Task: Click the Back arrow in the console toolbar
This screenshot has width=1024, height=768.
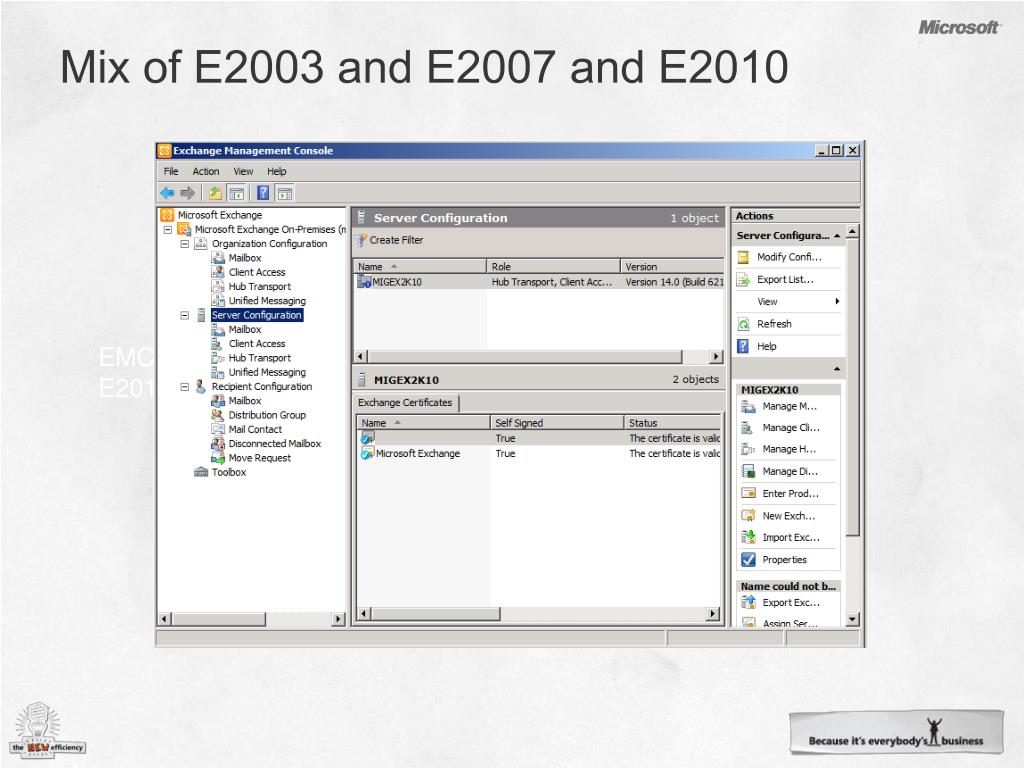Action: click(x=167, y=193)
